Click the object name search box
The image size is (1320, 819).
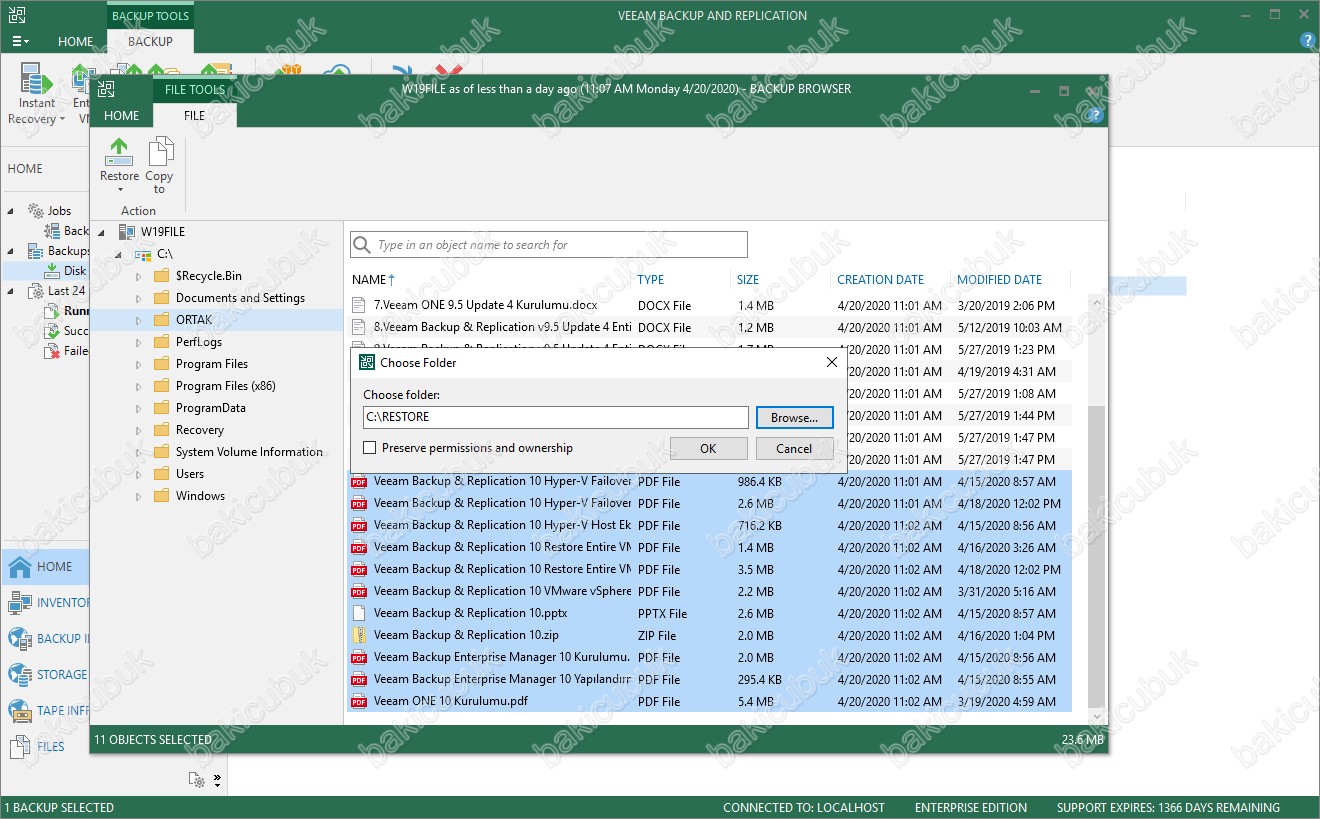[549, 245]
